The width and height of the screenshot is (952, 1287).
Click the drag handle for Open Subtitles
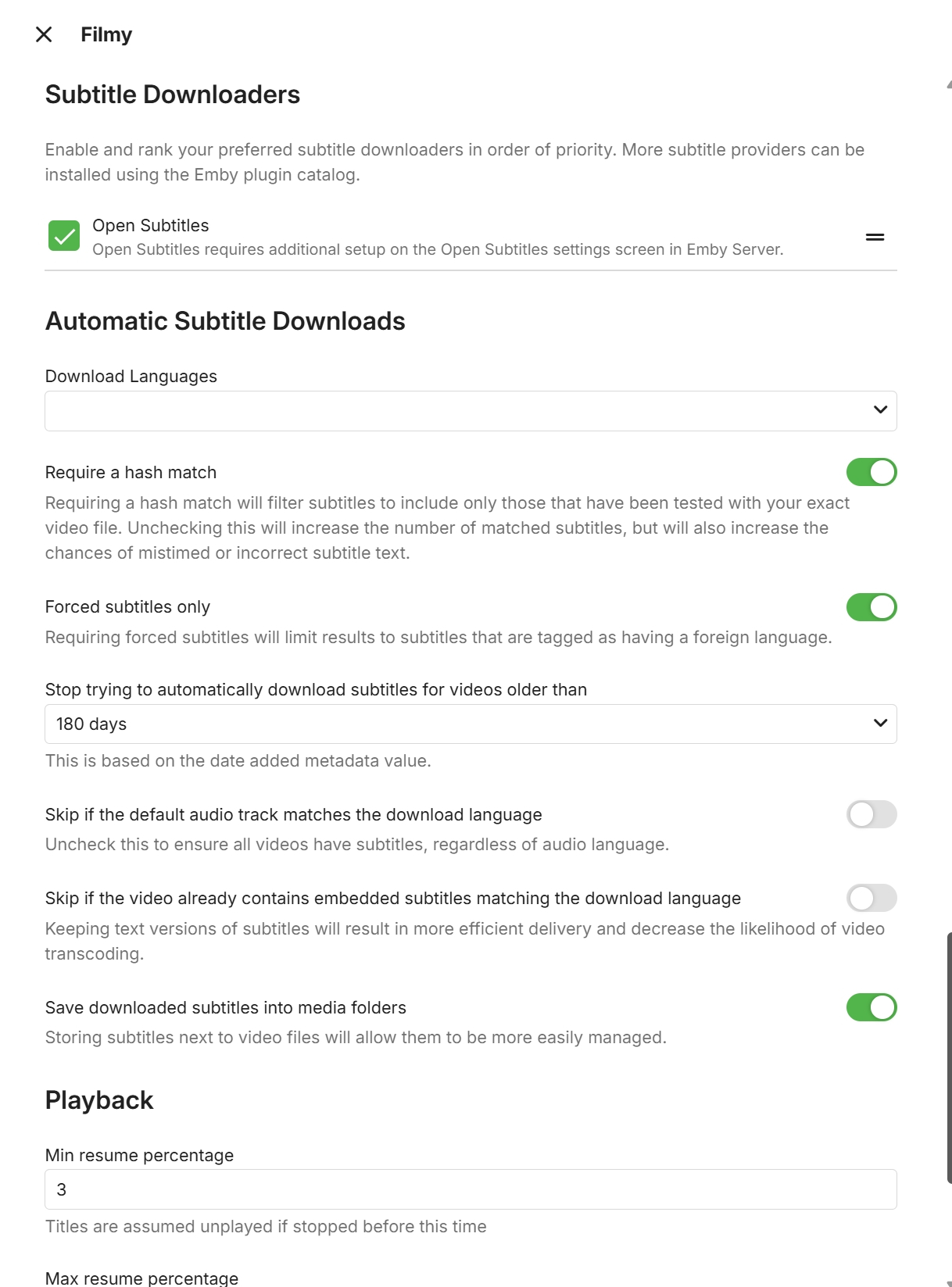pos(875,237)
